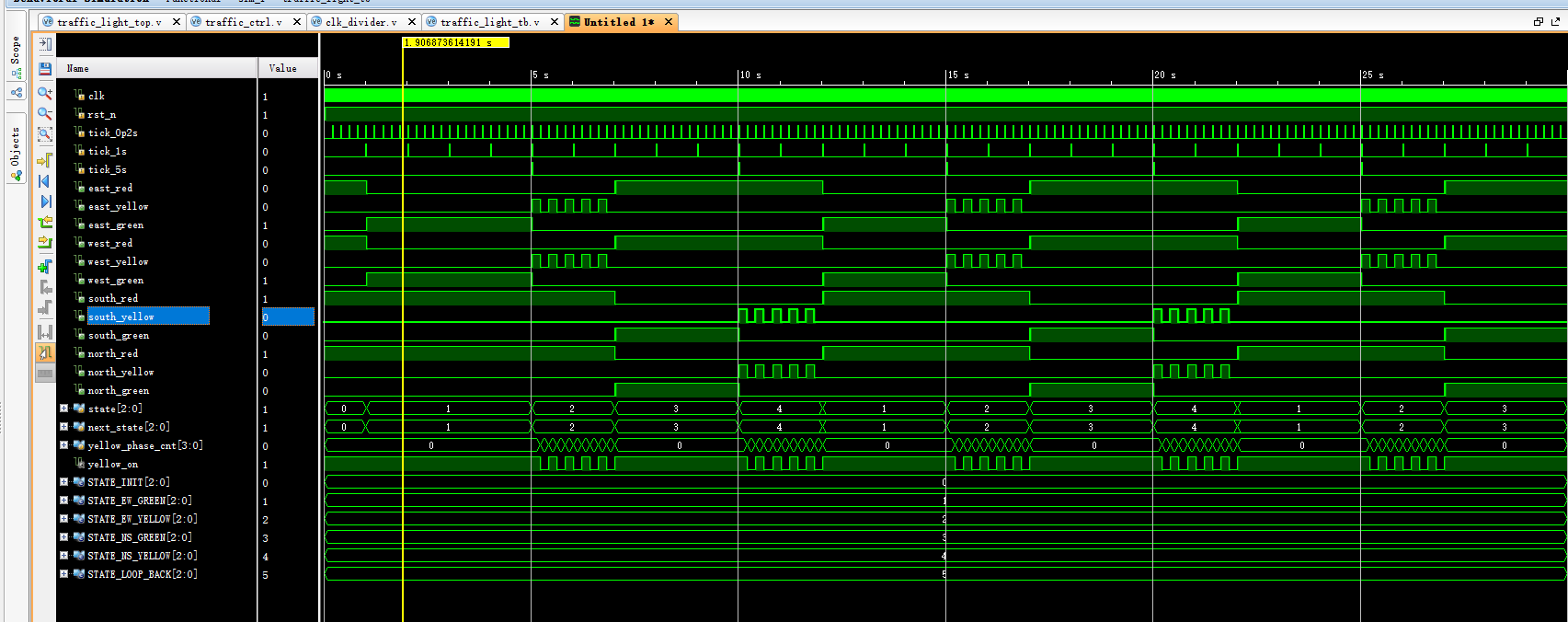Click the value 5 of STATE_LOOP_BACK

point(266,575)
